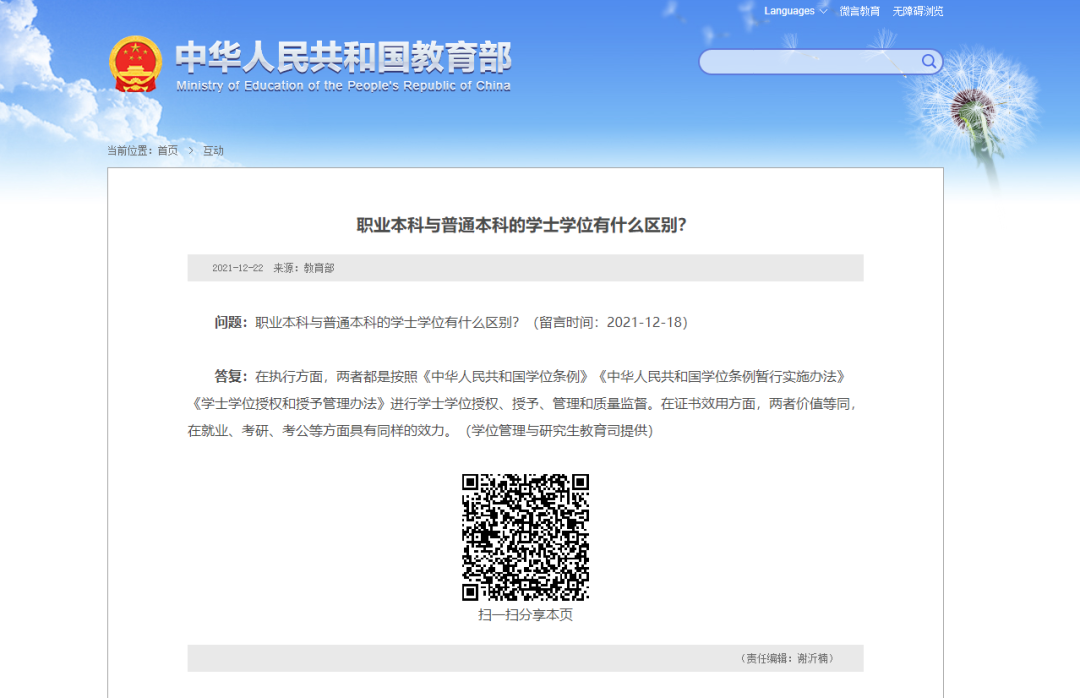Click the national emblem logo
1080x698 pixels.
click(x=135, y=64)
